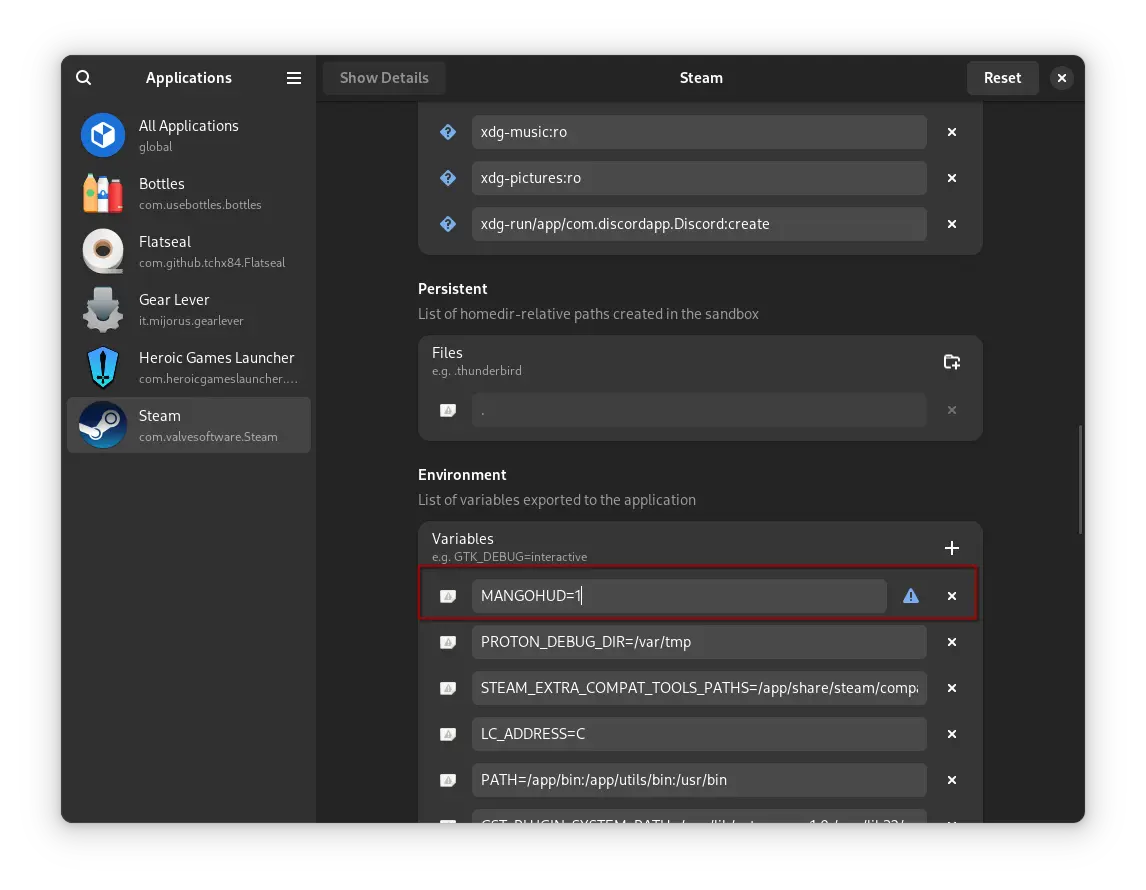Click the vertical scrollbar of the Steam panel
Viewport: 1146px width, 890px height.
tap(1079, 479)
